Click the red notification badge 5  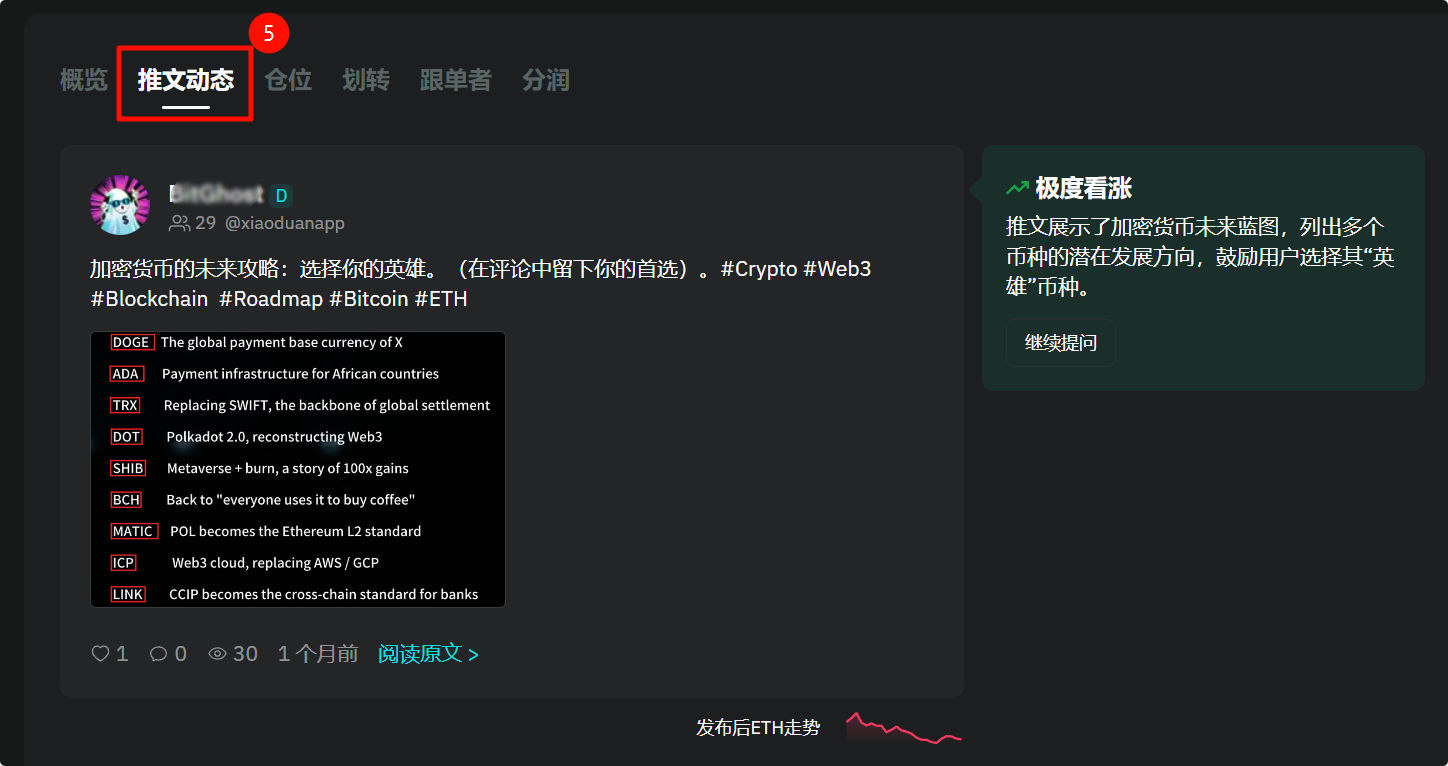(268, 33)
